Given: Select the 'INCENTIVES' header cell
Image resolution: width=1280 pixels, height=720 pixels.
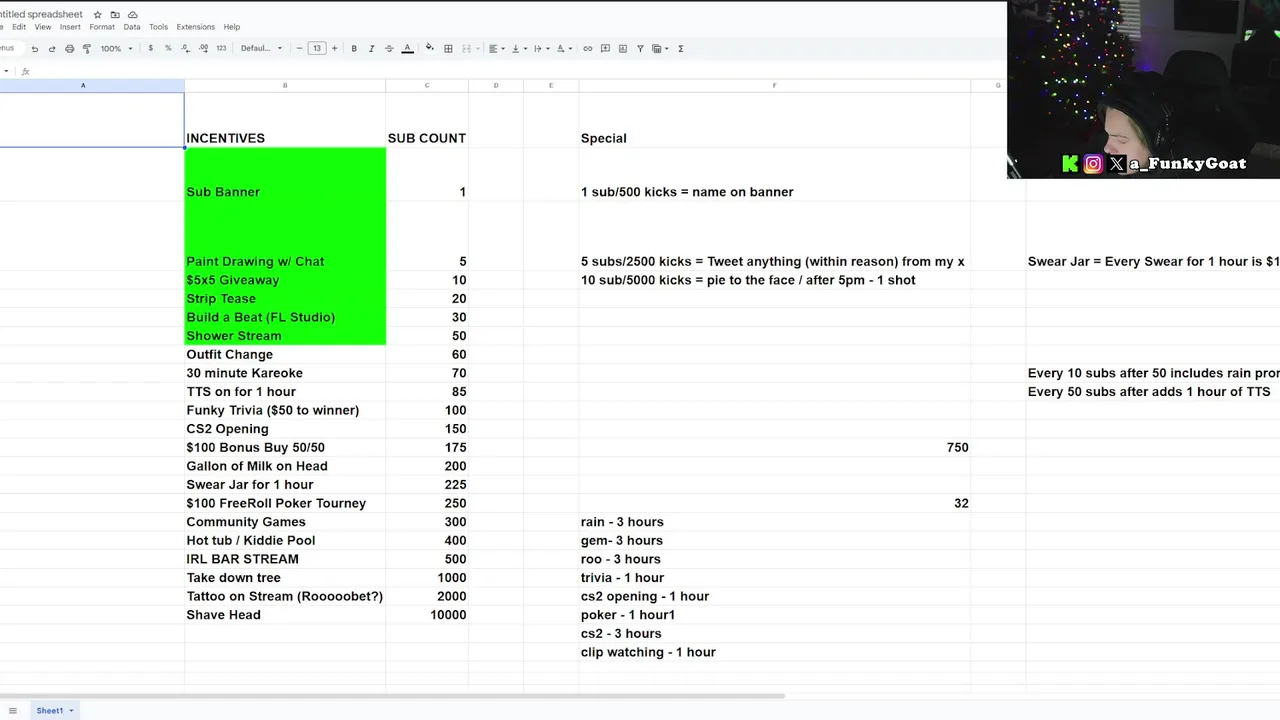Looking at the screenshot, I should click(x=285, y=120).
